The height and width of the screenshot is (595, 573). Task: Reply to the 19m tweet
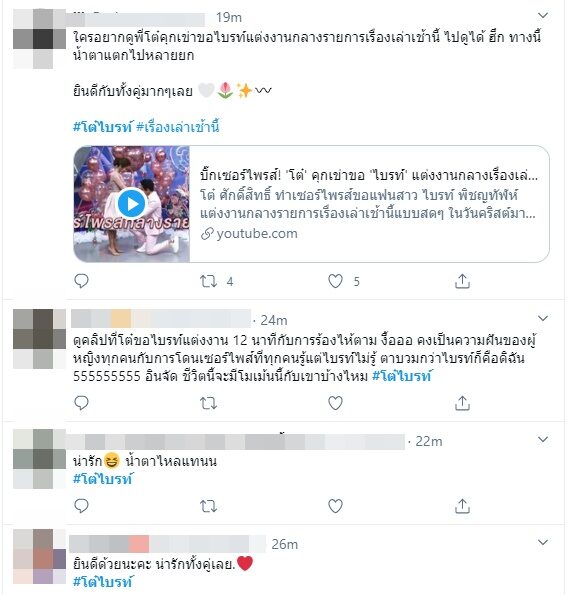(81, 281)
